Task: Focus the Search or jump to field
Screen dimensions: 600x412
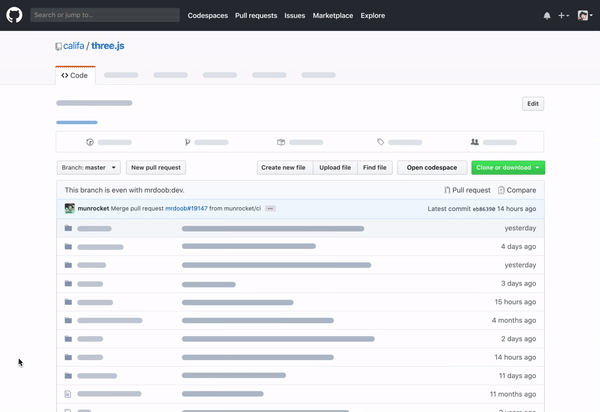Action: tap(104, 16)
